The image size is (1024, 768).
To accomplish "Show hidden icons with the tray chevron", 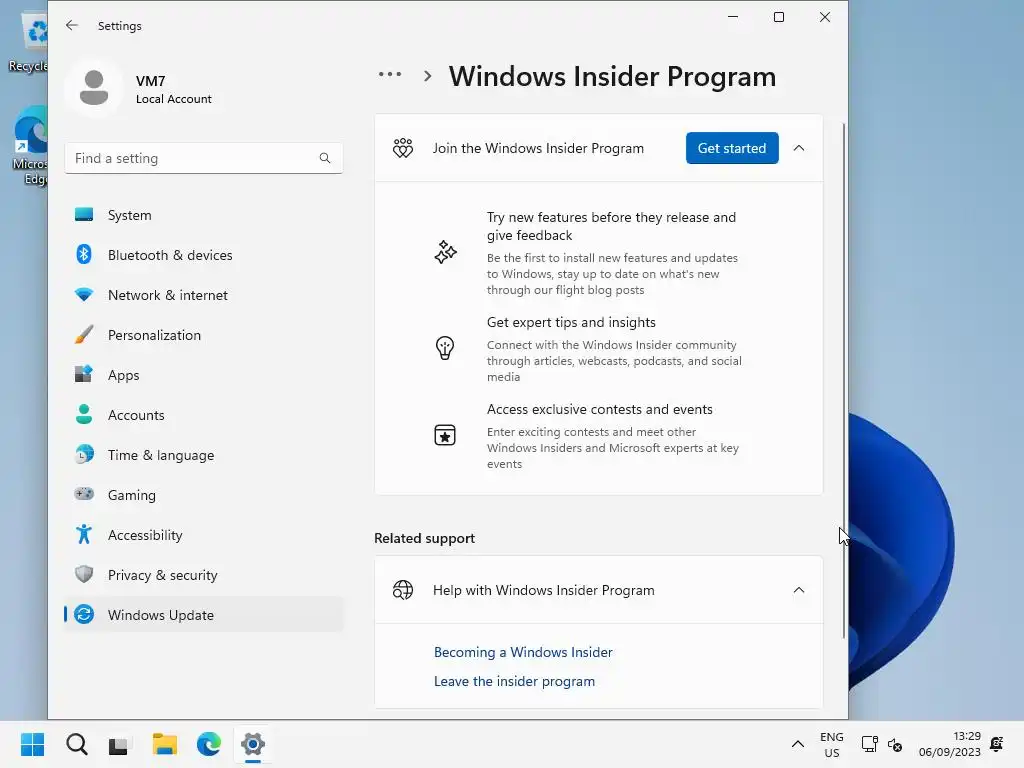I will [x=797, y=744].
